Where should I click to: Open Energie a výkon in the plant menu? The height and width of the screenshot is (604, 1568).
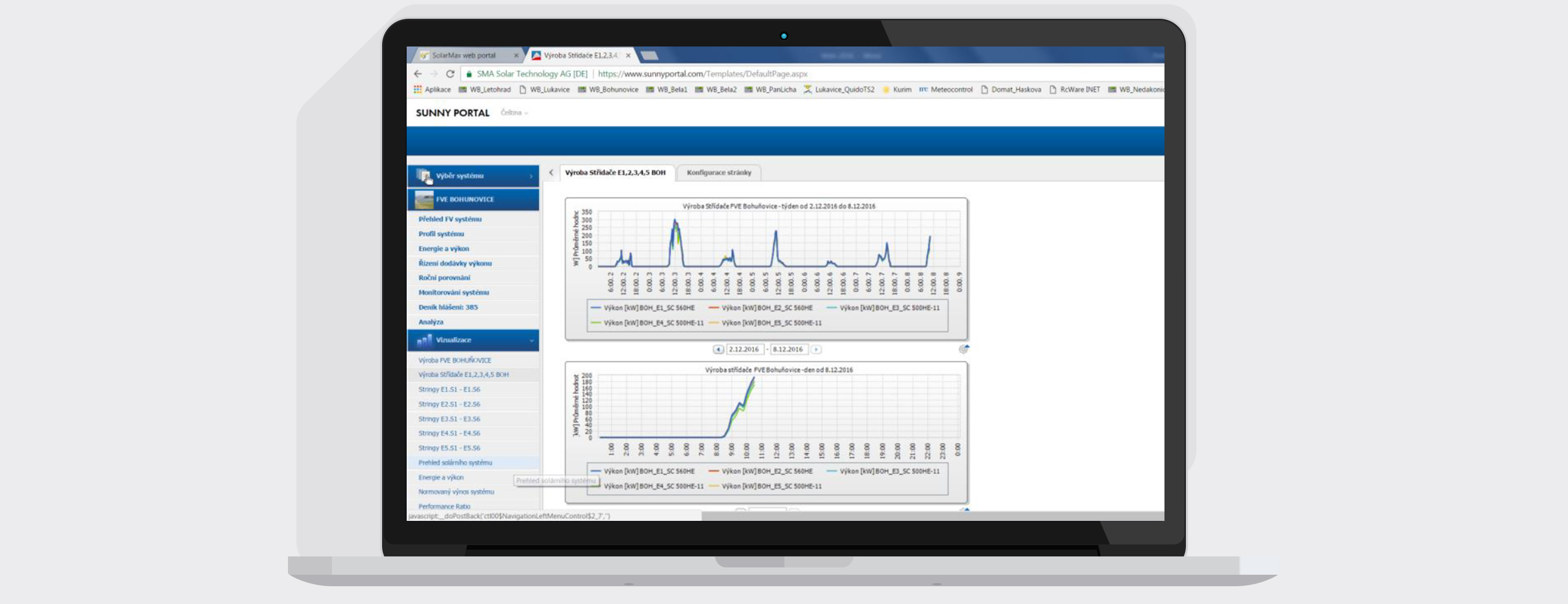(x=444, y=248)
